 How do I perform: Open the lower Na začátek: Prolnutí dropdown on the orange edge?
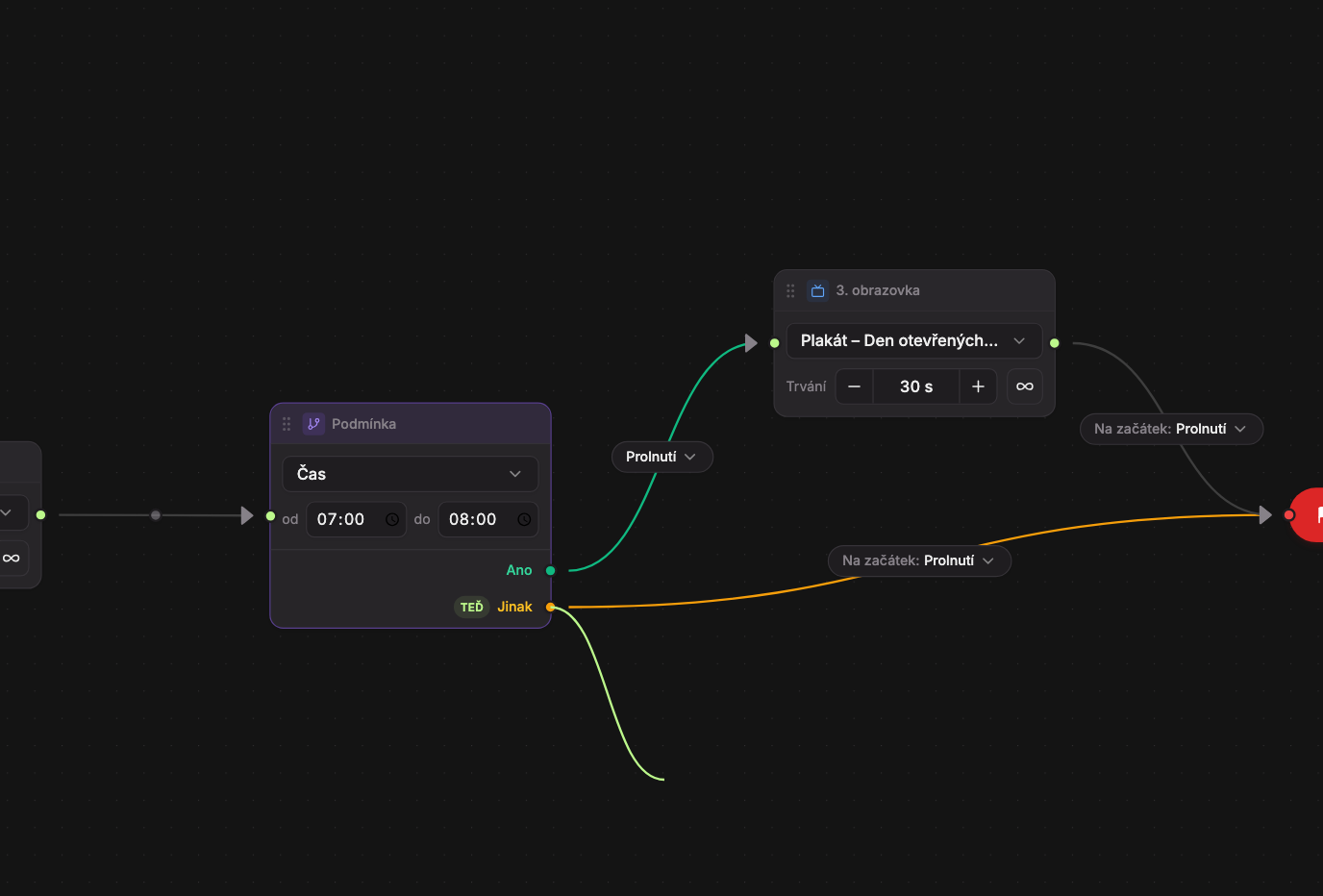(x=919, y=560)
